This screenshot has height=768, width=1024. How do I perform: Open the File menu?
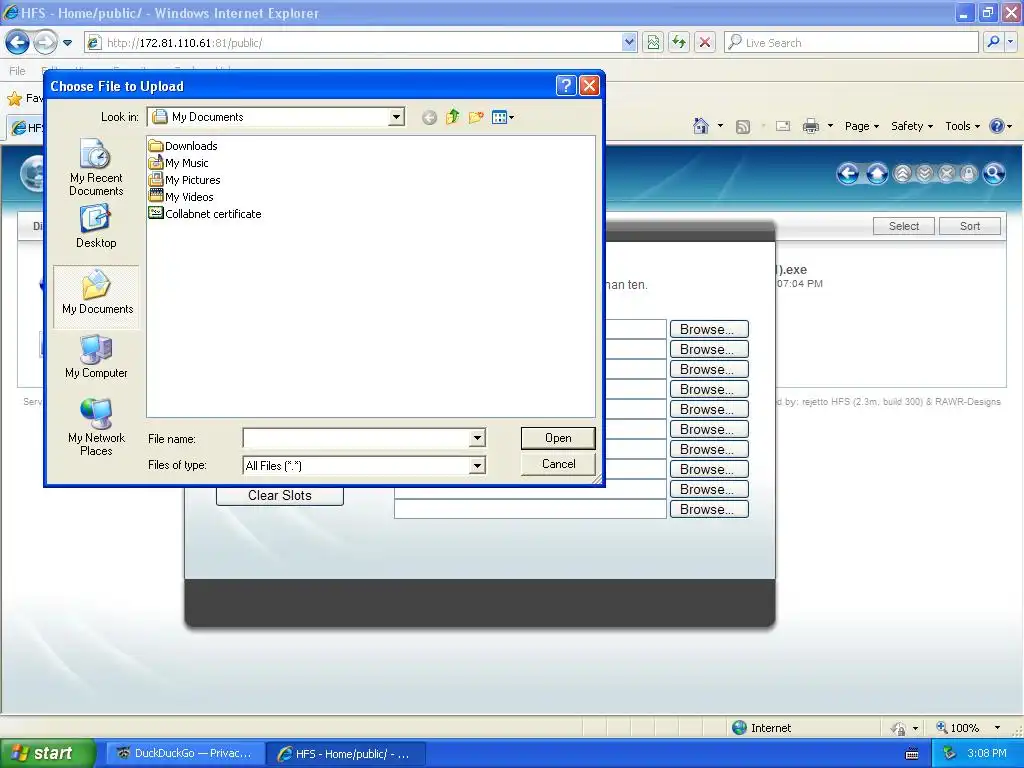[x=18, y=71]
